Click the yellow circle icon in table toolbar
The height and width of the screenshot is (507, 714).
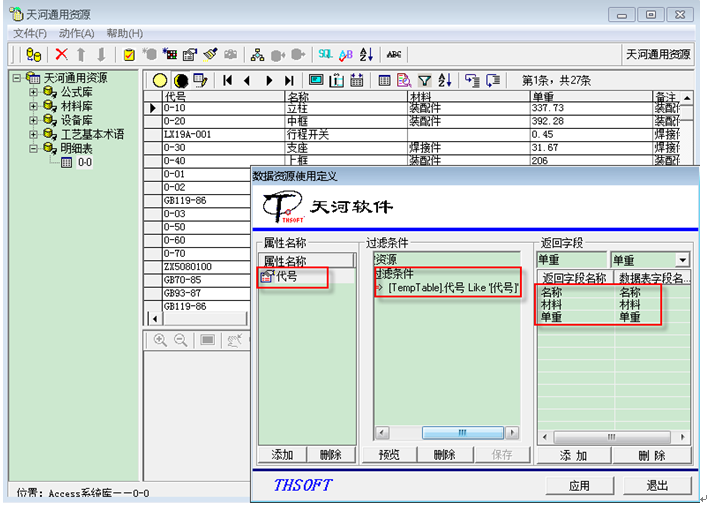[160, 81]
